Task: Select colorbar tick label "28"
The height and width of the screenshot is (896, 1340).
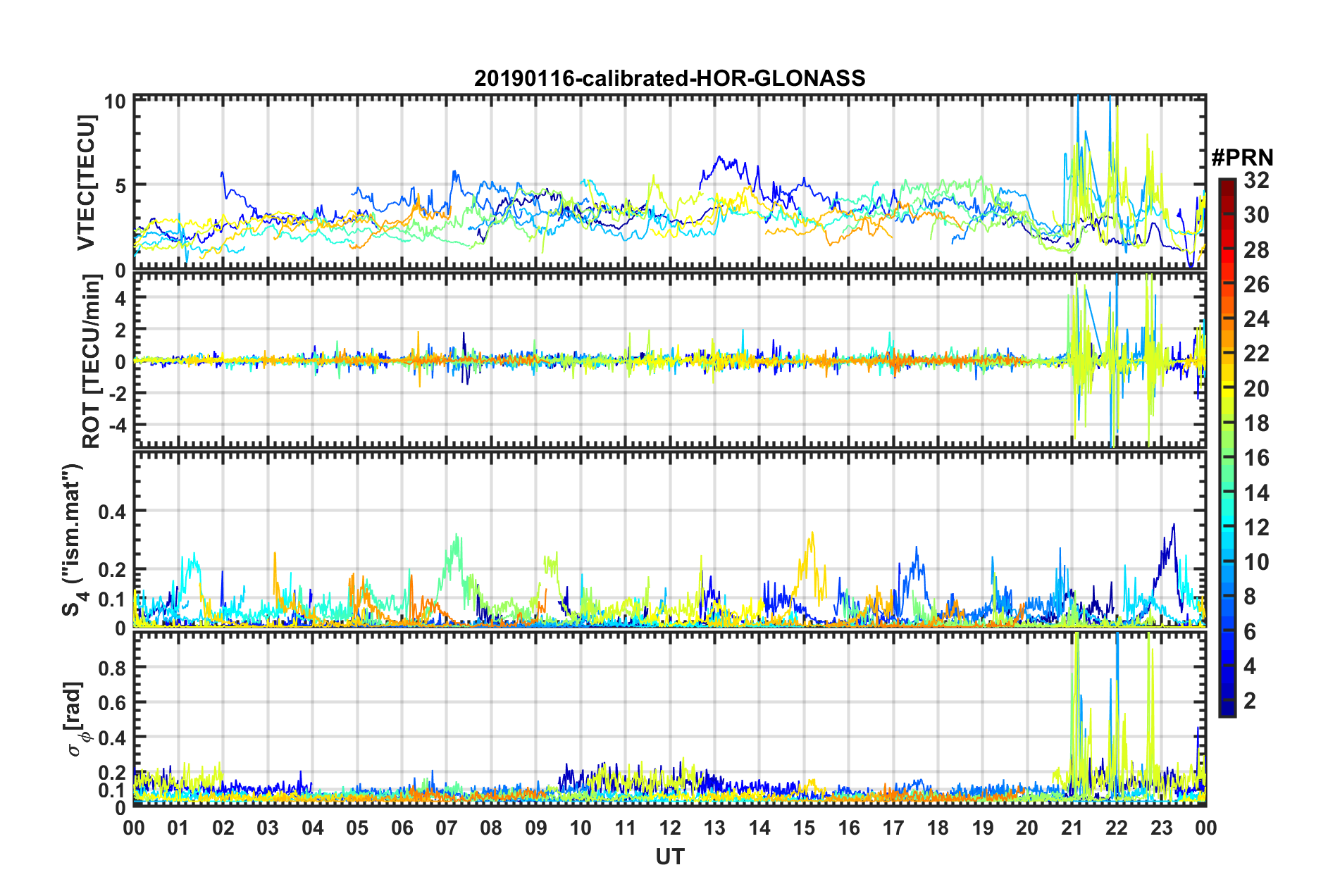Action: [x=1256, y=250]
